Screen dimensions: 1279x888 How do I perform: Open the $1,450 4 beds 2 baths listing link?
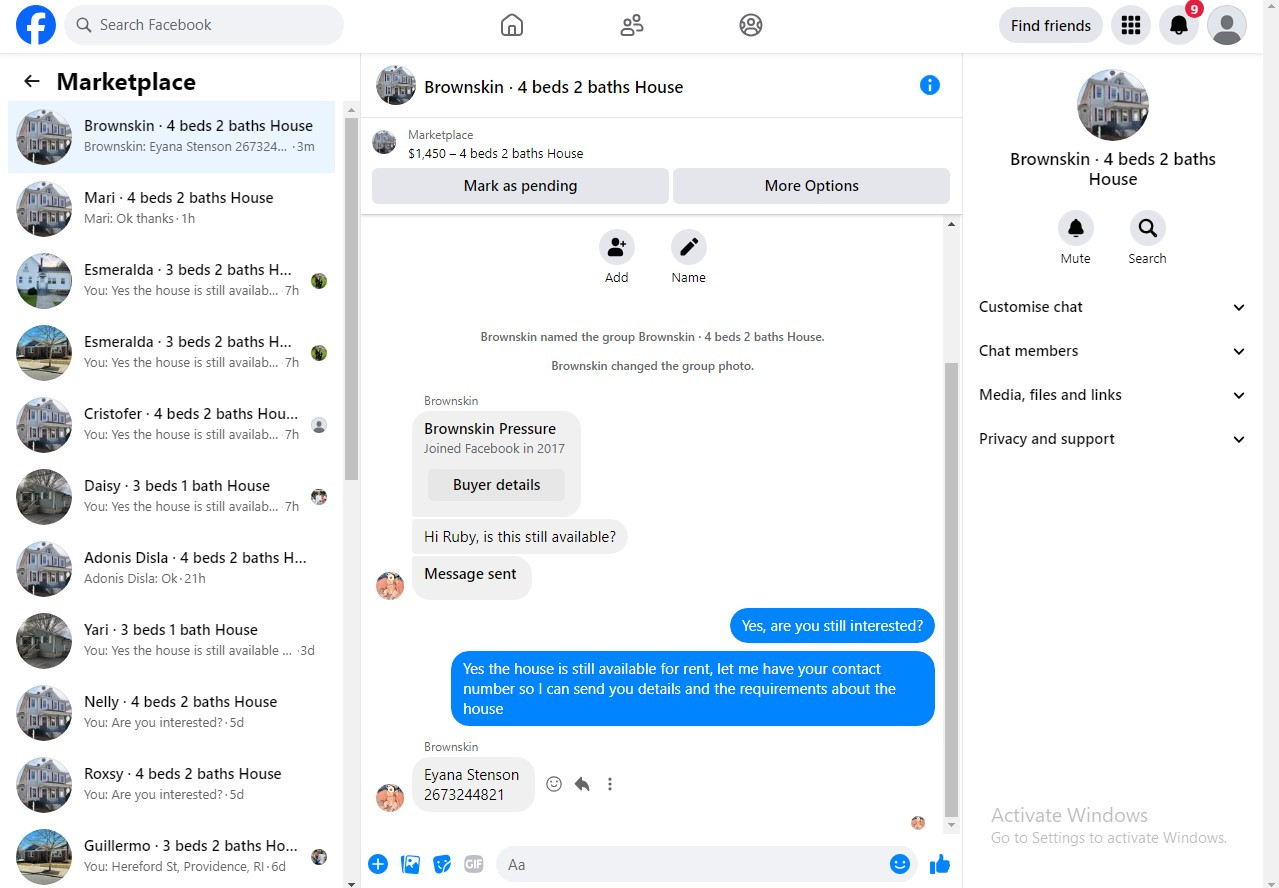coord(495,154)
